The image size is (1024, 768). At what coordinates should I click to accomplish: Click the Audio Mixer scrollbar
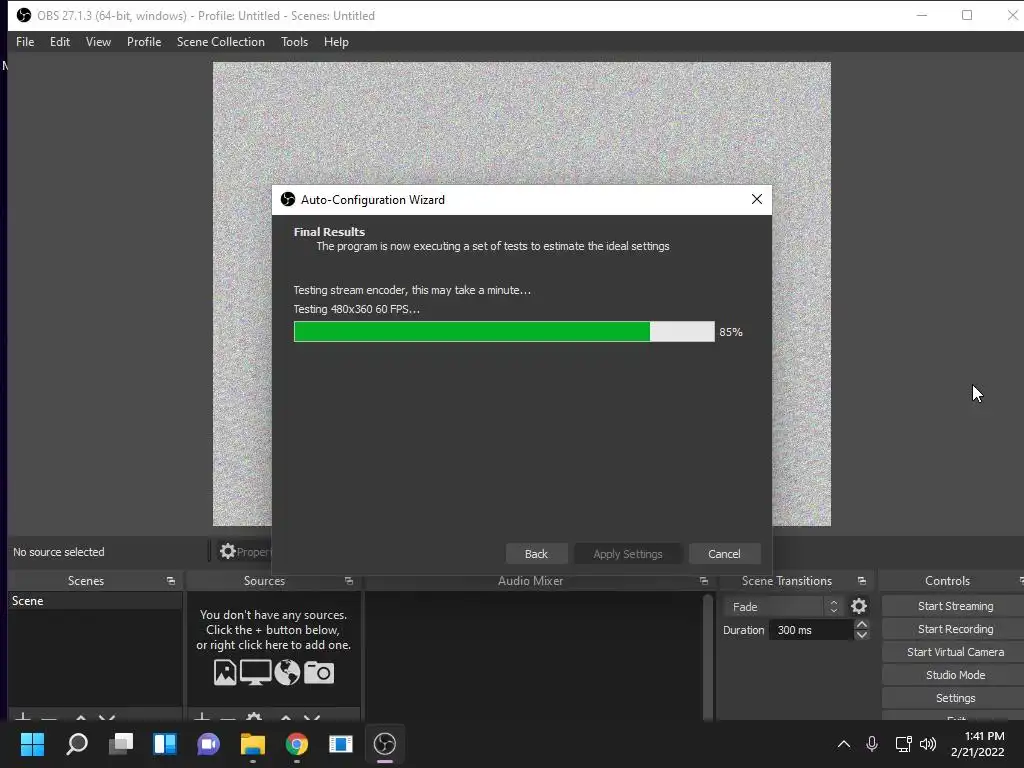tap(708, 656)
